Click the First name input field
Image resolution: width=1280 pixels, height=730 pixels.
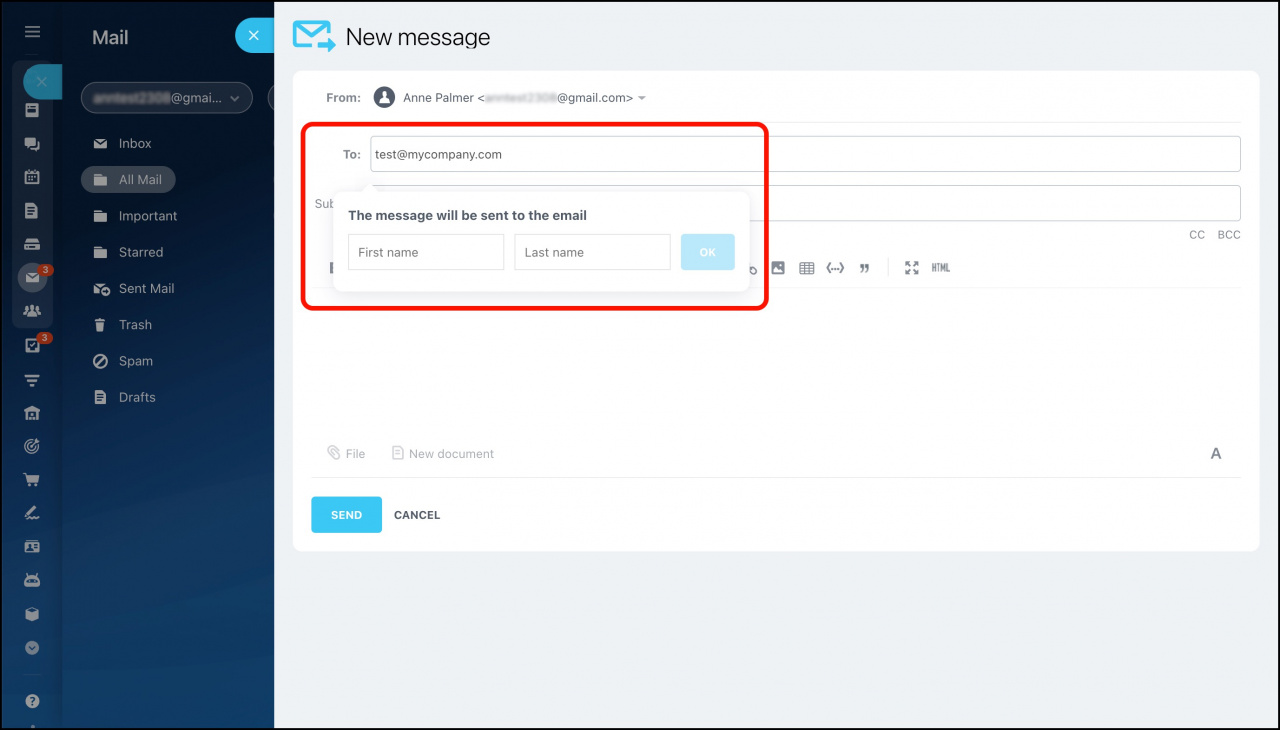point(425,252)
